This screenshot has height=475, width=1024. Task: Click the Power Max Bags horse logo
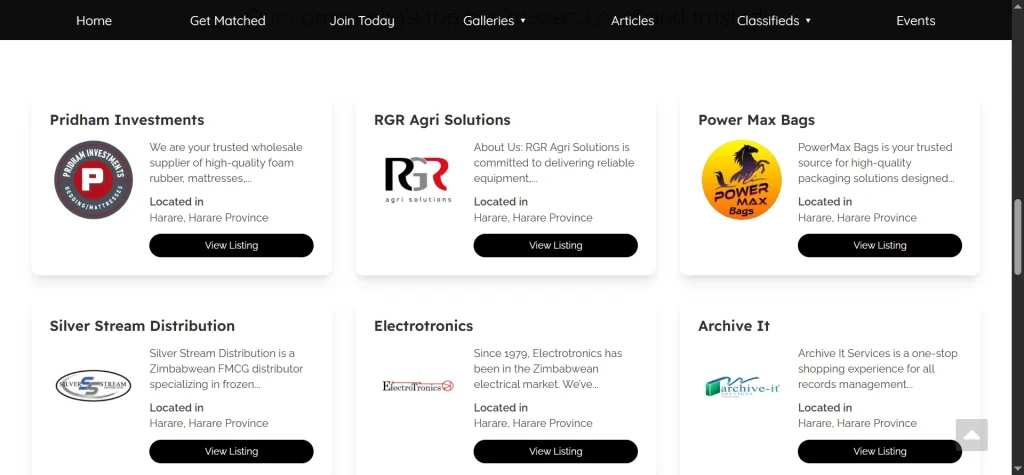coord(741,180)
